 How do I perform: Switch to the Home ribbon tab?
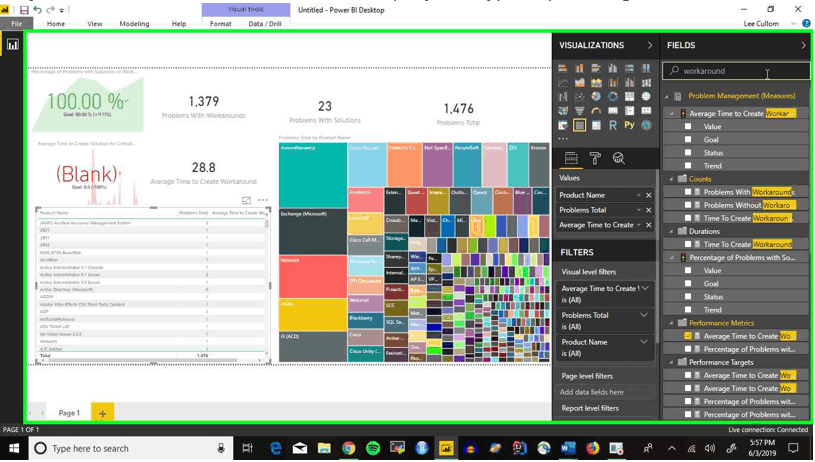56,23
